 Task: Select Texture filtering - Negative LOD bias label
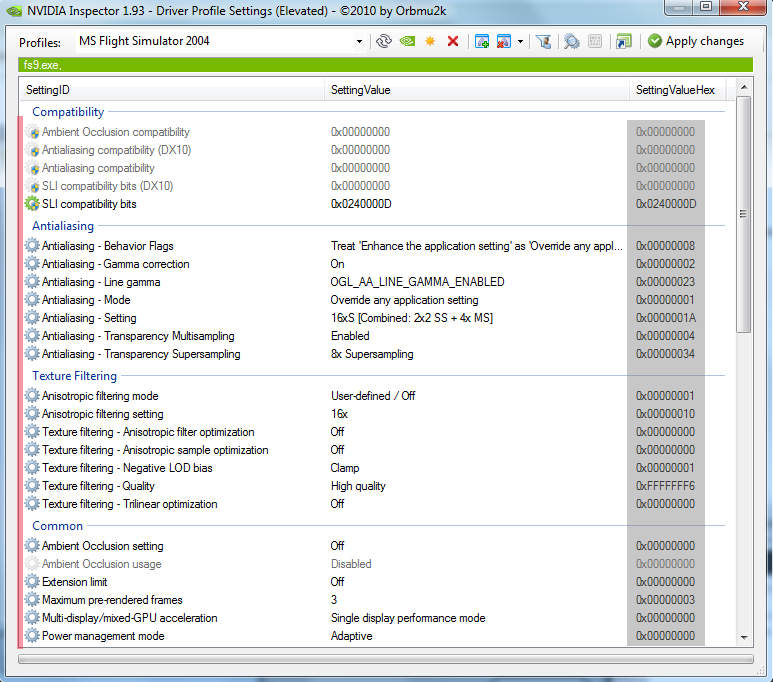[x=127, y=467]
